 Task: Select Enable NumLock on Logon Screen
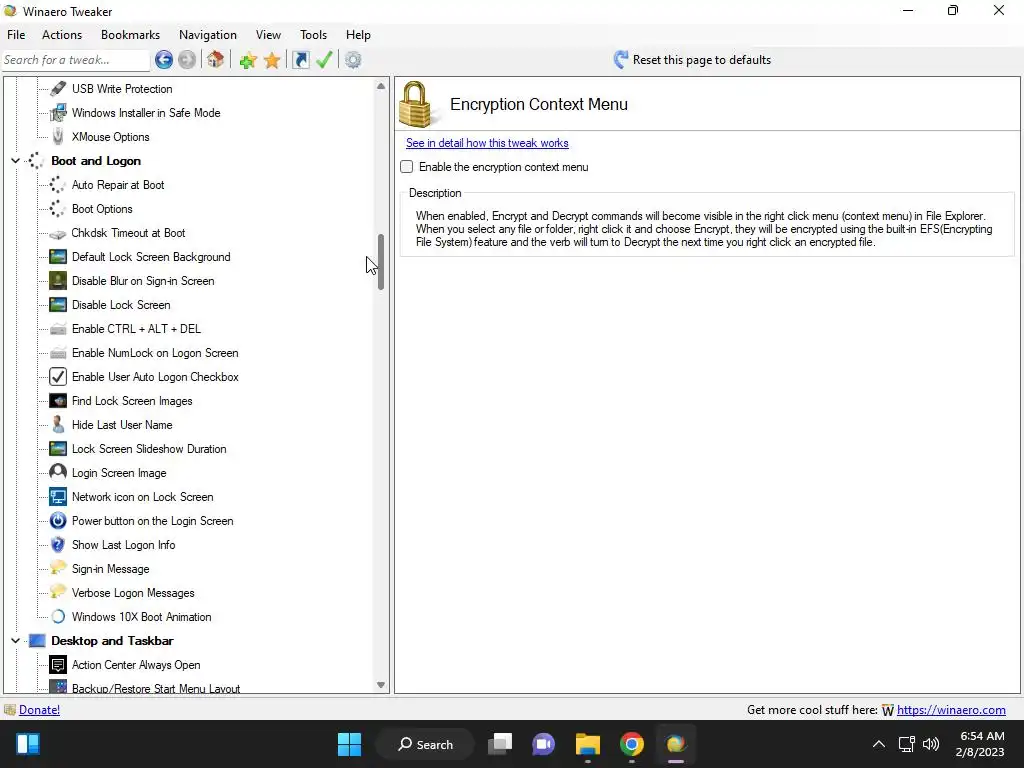155,353
